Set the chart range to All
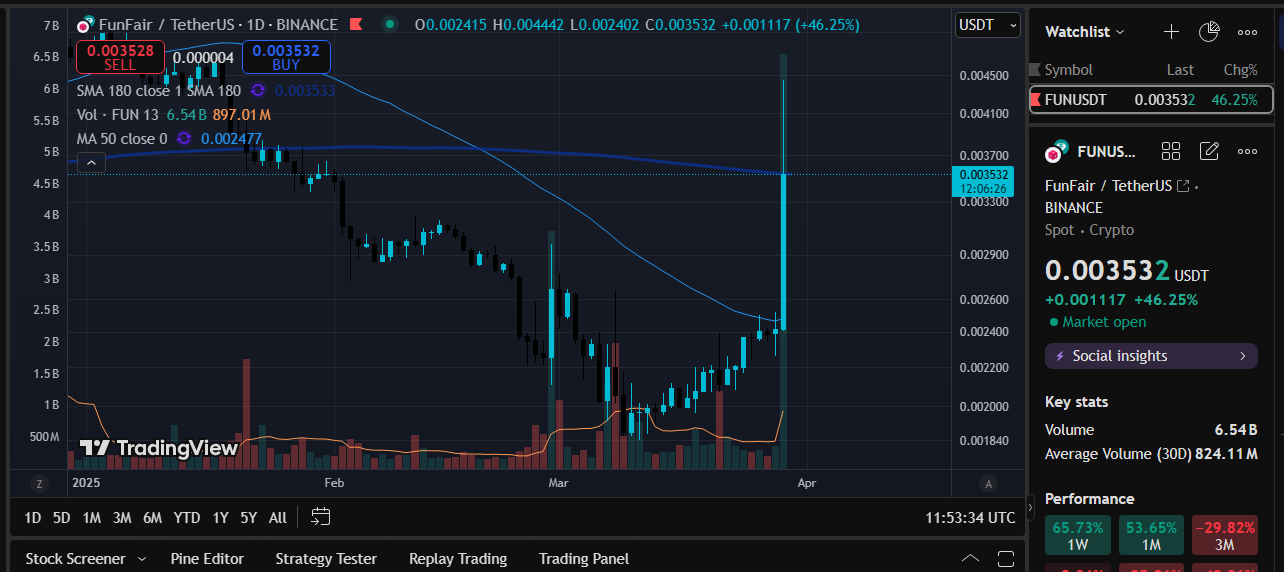This screenshot has width=1284, height=572. tap(278, 518)
